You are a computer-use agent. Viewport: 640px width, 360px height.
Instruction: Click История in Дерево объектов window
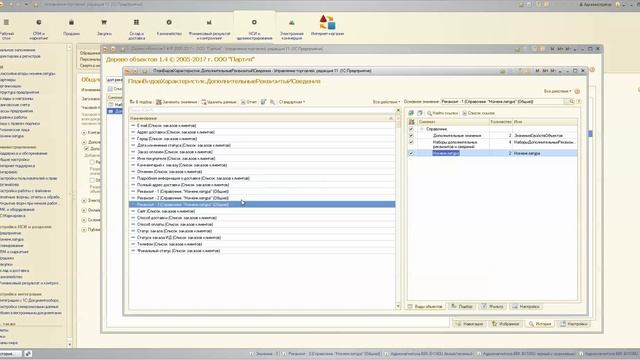click(x=540, y=324)
